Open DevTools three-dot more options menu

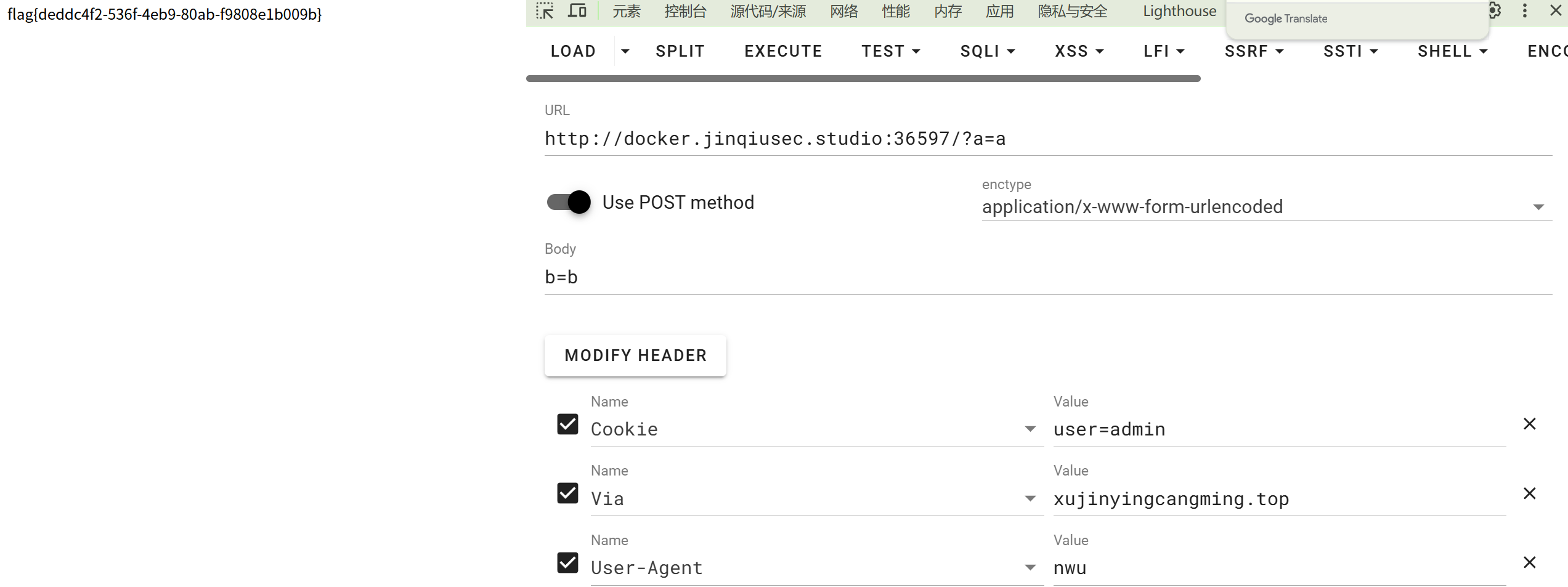click(x=1525, y=11)
